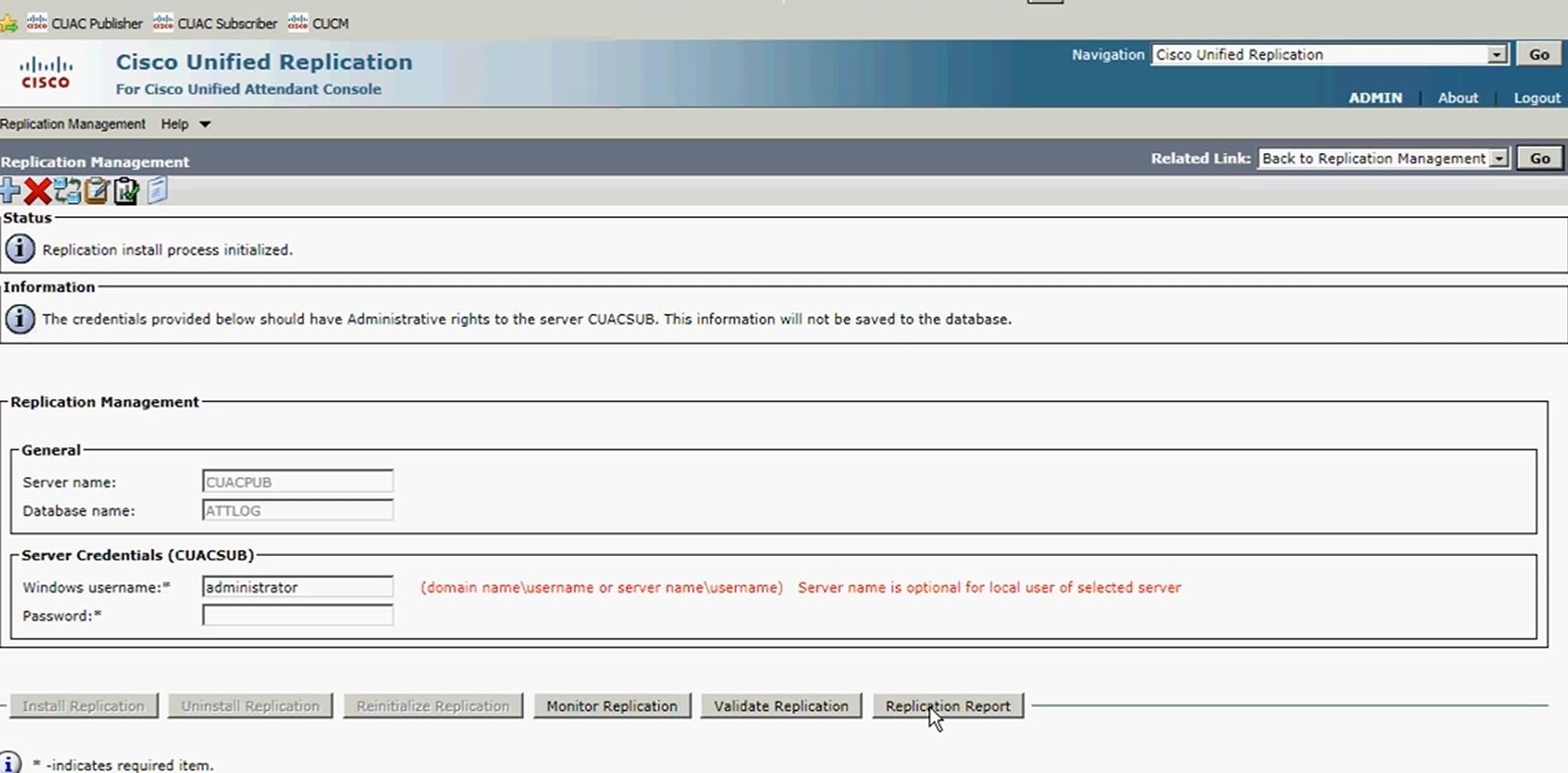Click the Uninstall Replication button

tap(250, 705)
